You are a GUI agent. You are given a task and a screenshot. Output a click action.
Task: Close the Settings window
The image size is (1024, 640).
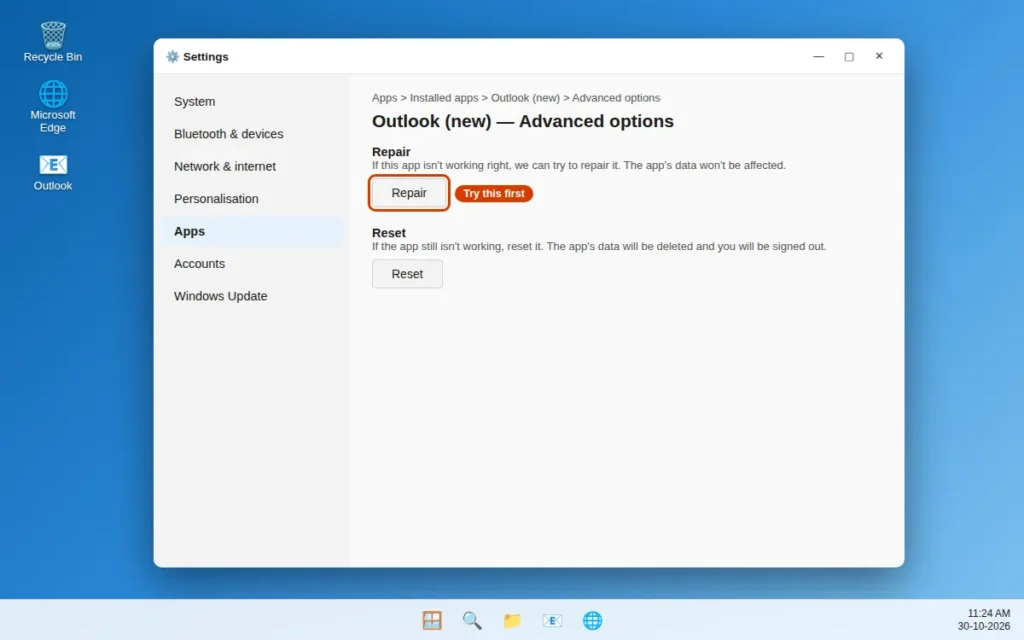[x=879, y=56]
